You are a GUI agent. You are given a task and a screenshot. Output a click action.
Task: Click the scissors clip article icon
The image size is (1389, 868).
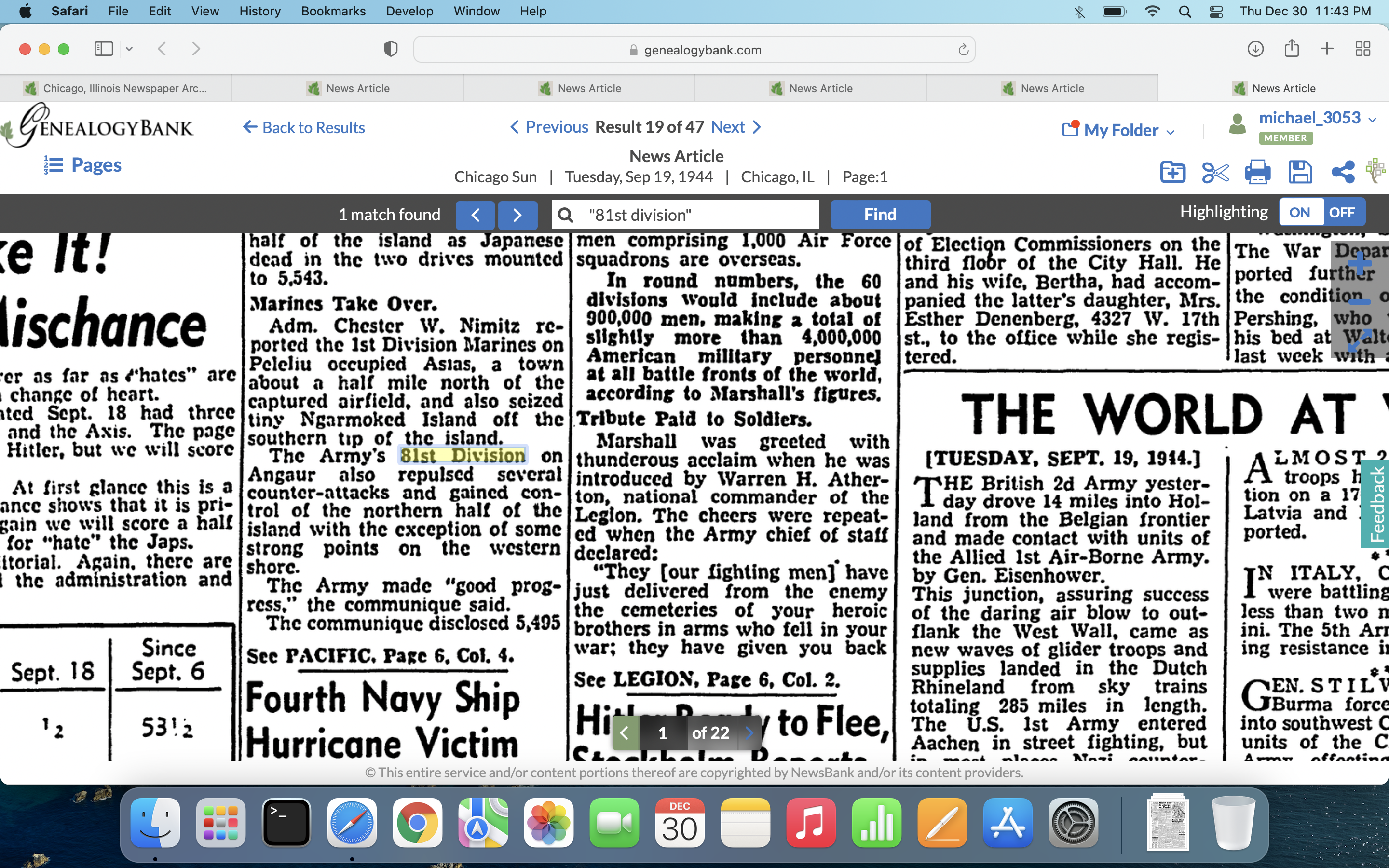(x=1214, y=172)
